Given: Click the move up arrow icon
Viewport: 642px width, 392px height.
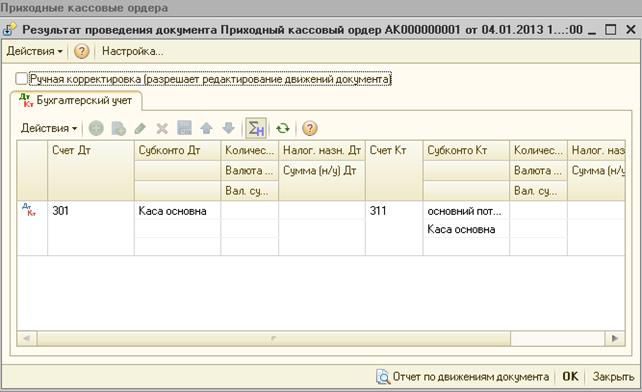Looking at the screenshot, I should tap(206, 128).
